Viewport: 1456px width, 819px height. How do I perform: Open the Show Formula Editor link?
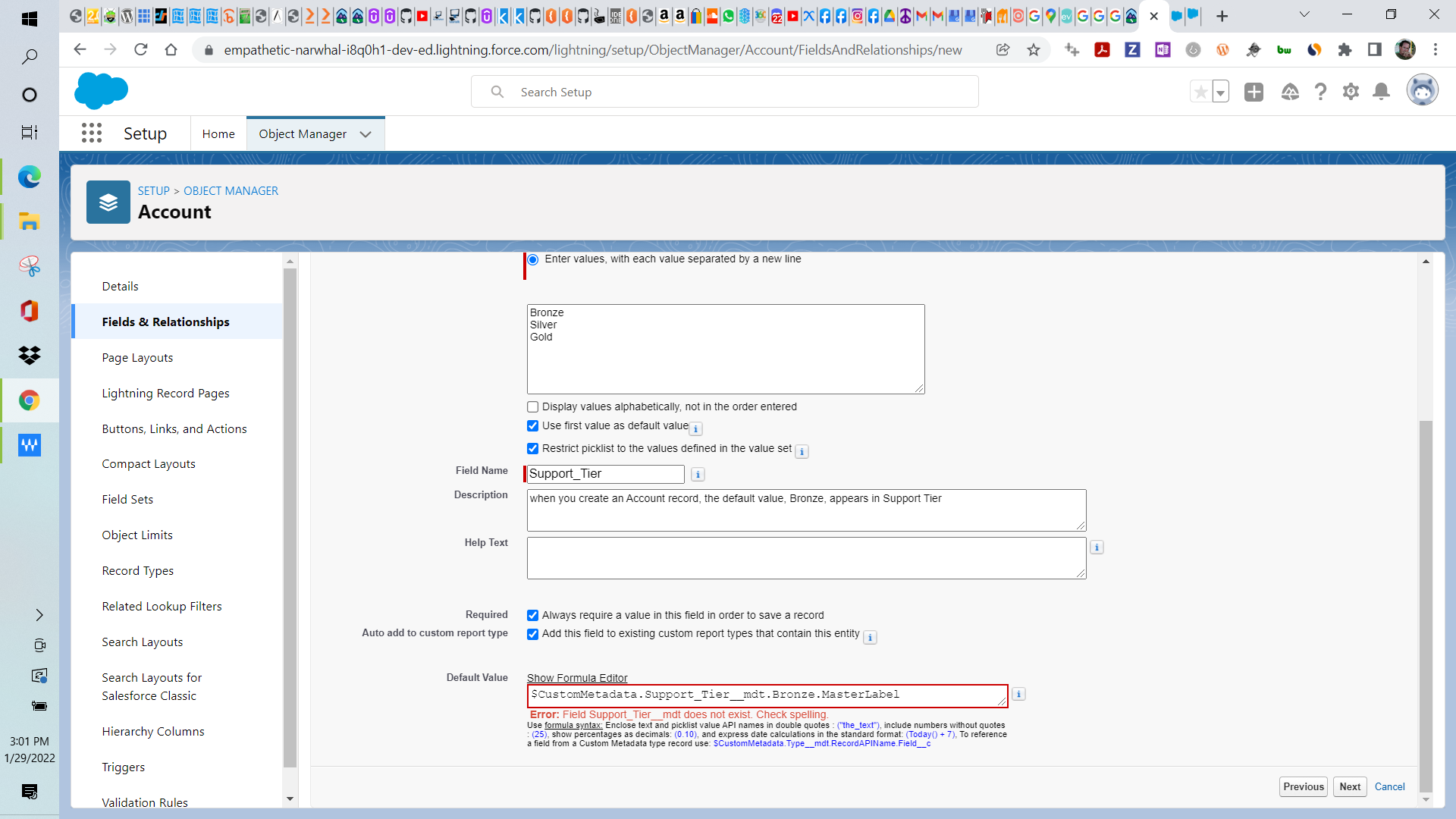(576, 677)
